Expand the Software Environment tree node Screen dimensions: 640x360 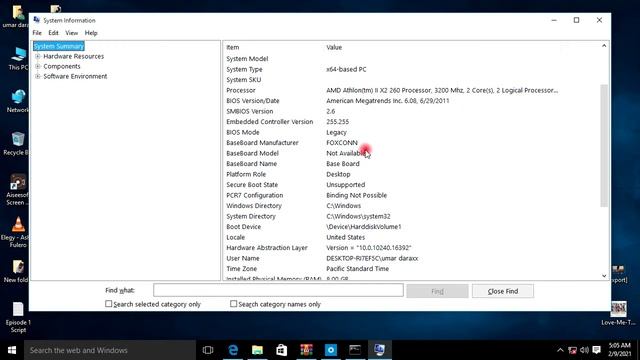[x=38, y=76]
